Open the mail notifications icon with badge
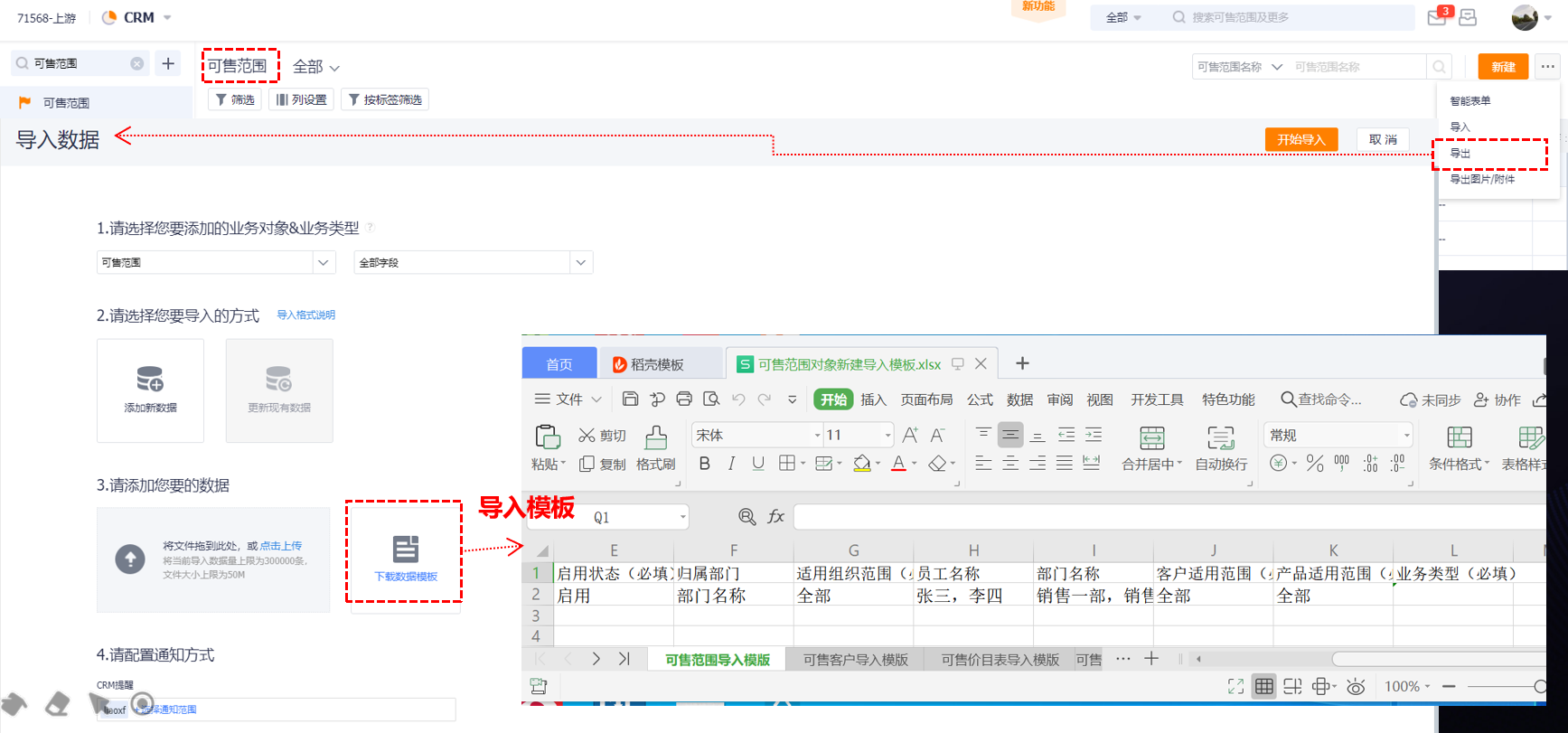This screenshot has width=1568, height=733. click(x=1437, y=17)
